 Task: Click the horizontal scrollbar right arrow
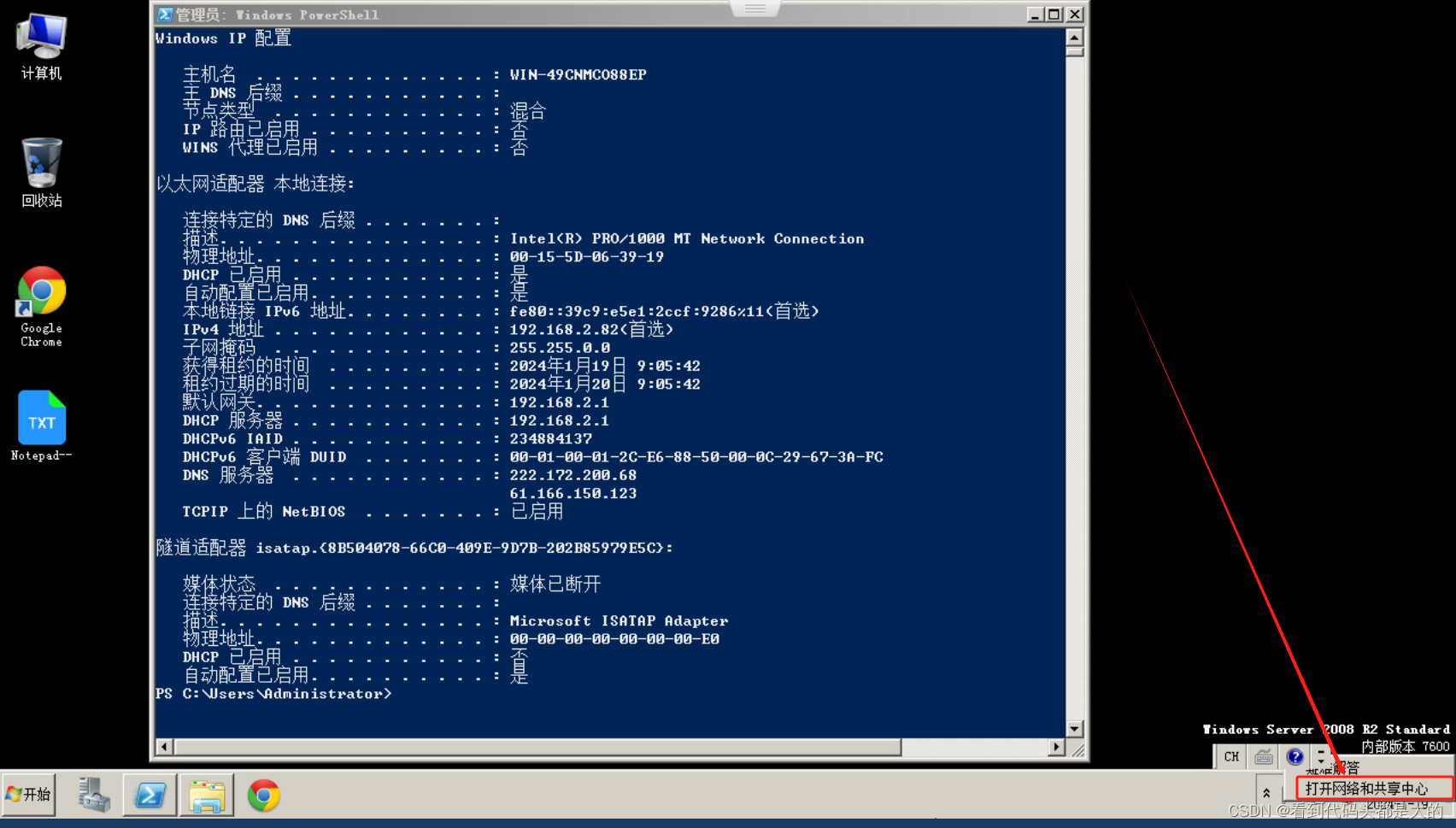[1057, 747]
